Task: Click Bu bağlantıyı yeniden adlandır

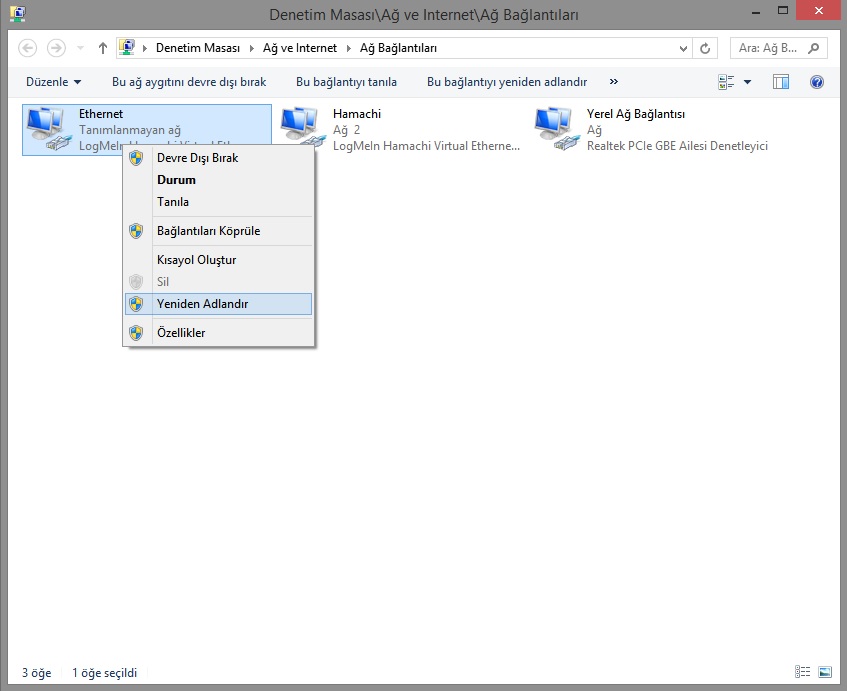Action: pos(507,82)
